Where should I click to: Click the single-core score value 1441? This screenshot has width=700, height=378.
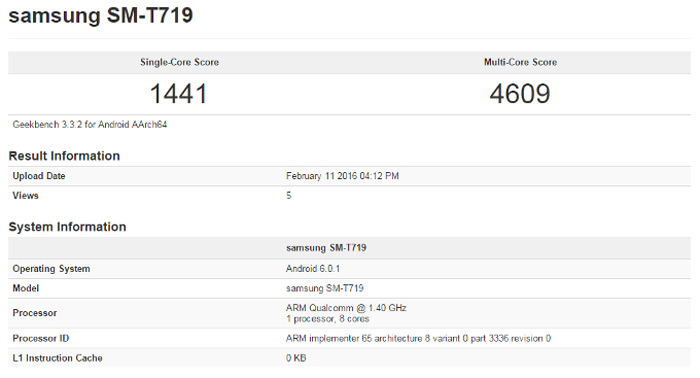point(179,94)
